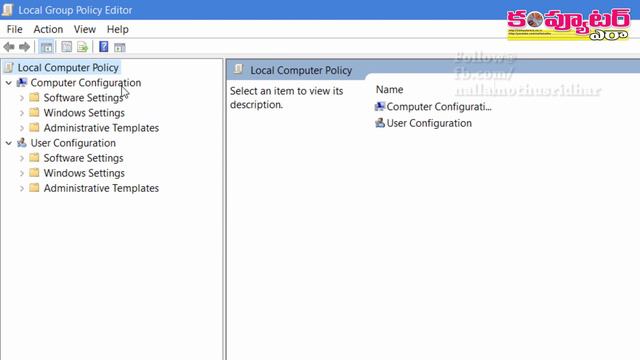Toggle the Show/Hide Action Pane icon
Screen dimensions: 640x360
coord(120,47)
